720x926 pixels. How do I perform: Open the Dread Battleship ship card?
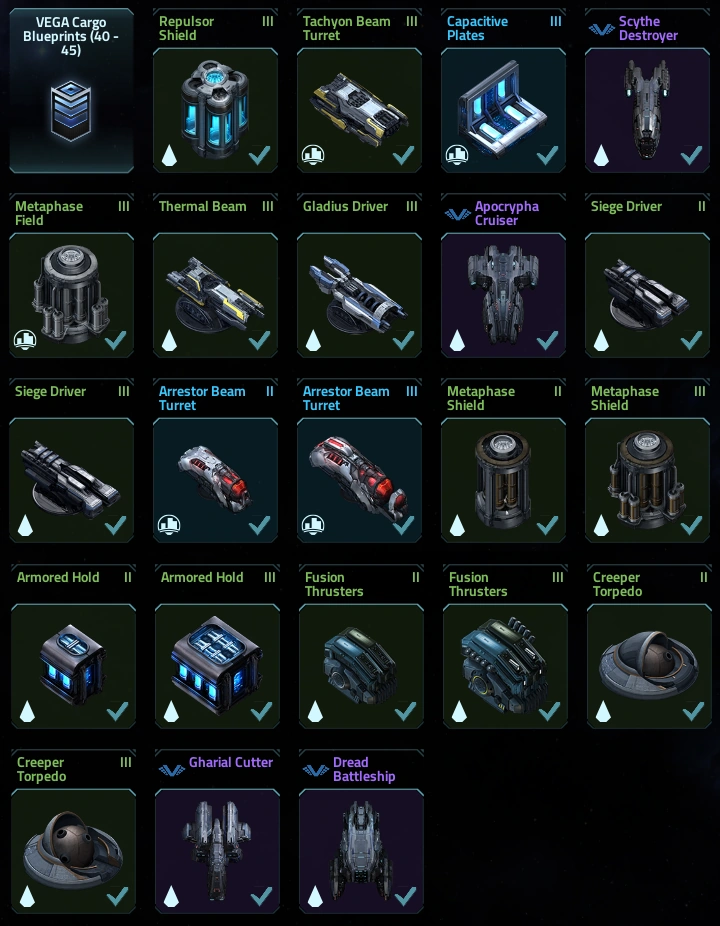[361, 832]
